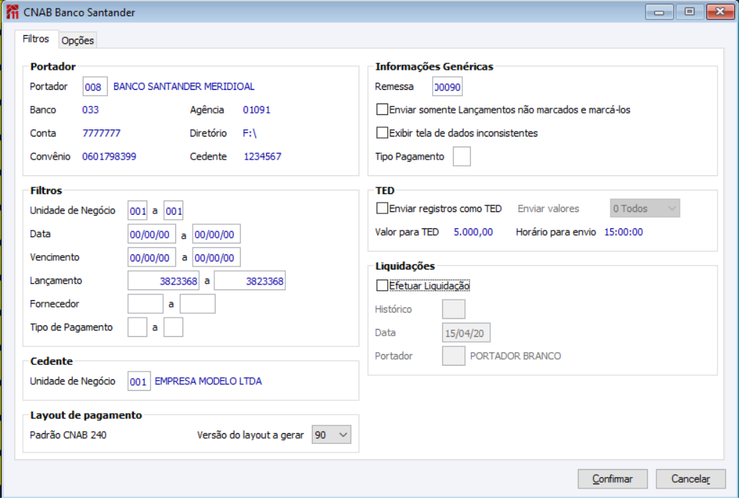739x500 pixels.
Task: Close the CNAB Banco Santander window
Action: 719,12
